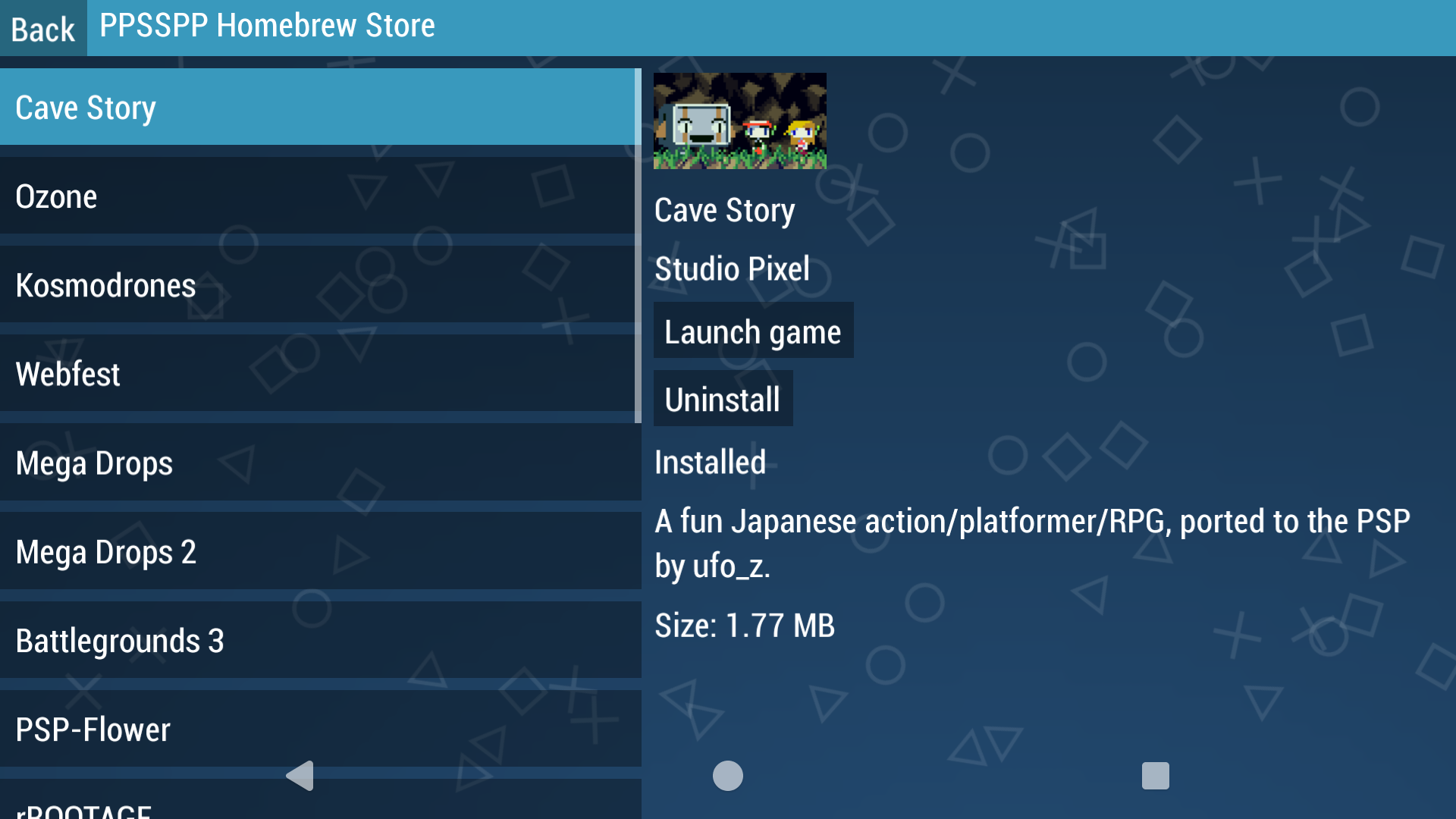Click the list's vertical scrollbar

tap(638, 246)
